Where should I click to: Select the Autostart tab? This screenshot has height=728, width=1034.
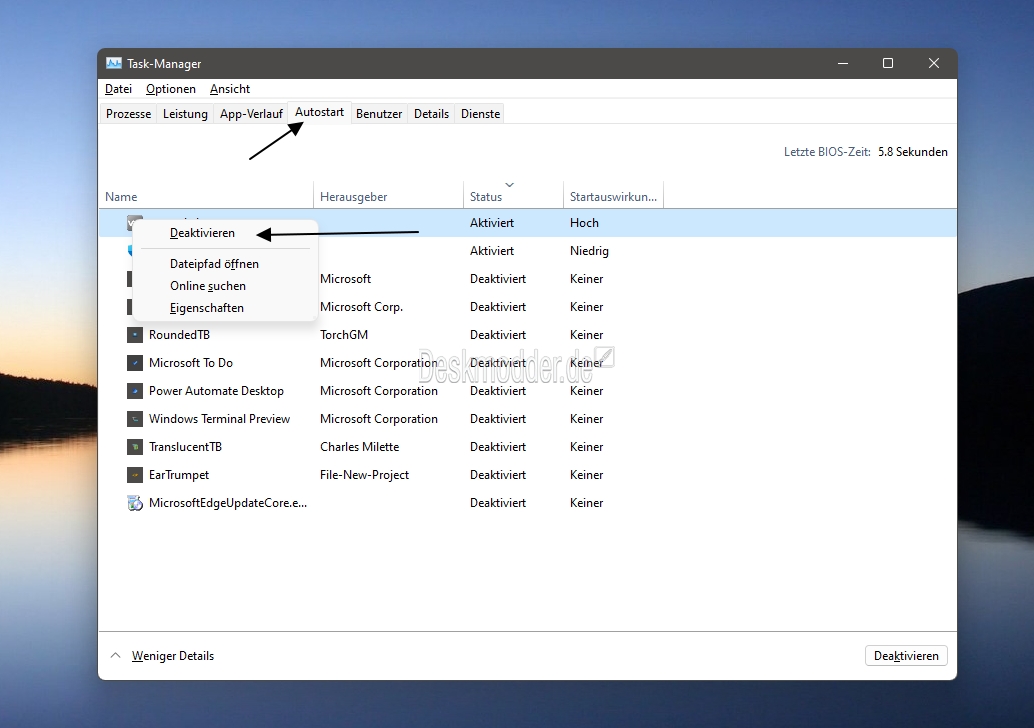319,112
